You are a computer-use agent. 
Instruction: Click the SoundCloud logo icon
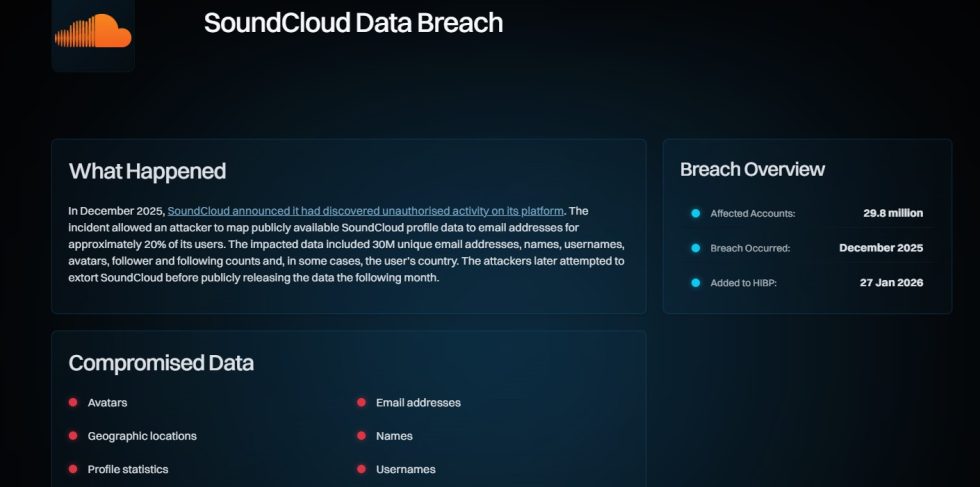[x=93, y=33]
